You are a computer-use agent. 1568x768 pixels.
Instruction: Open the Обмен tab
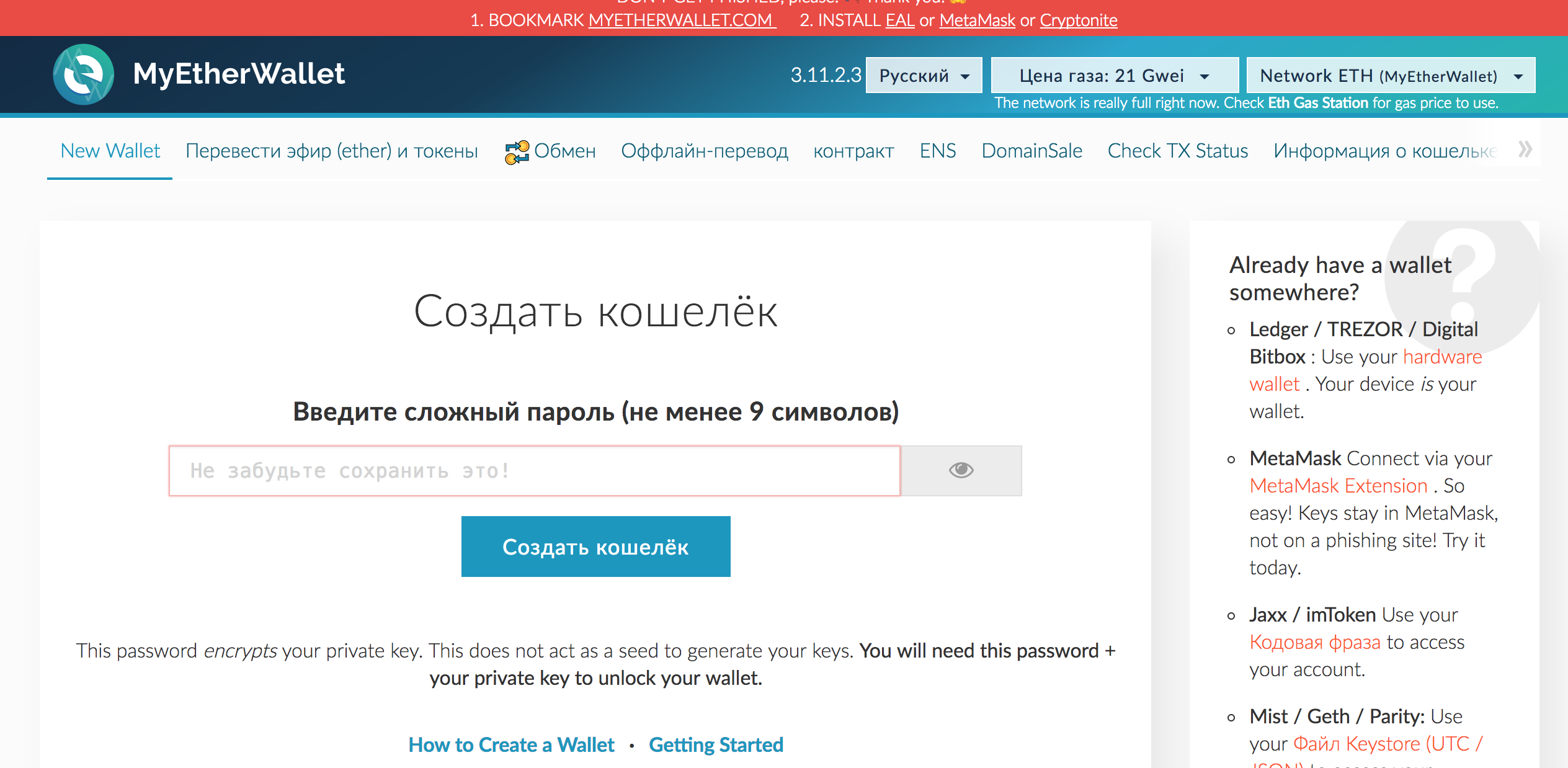pyautogui.click(x=550, y=151)
